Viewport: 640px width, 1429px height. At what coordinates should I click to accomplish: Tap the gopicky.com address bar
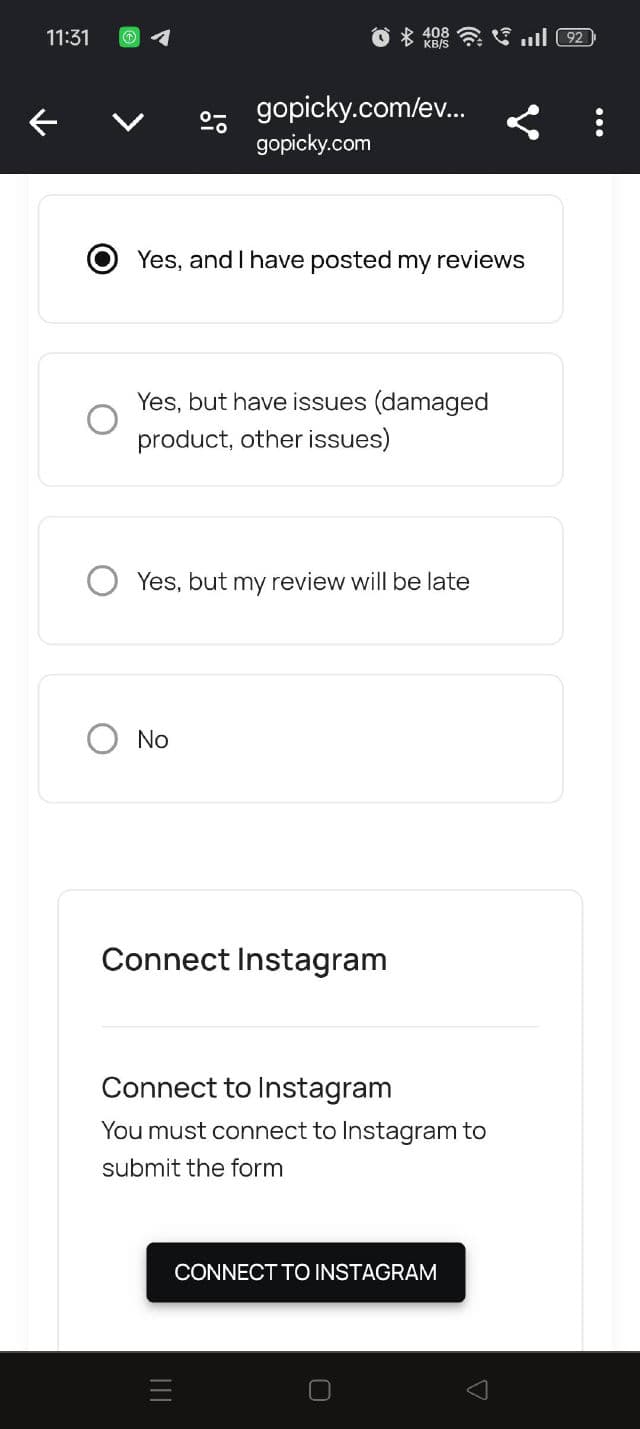[x=359, y=123]
